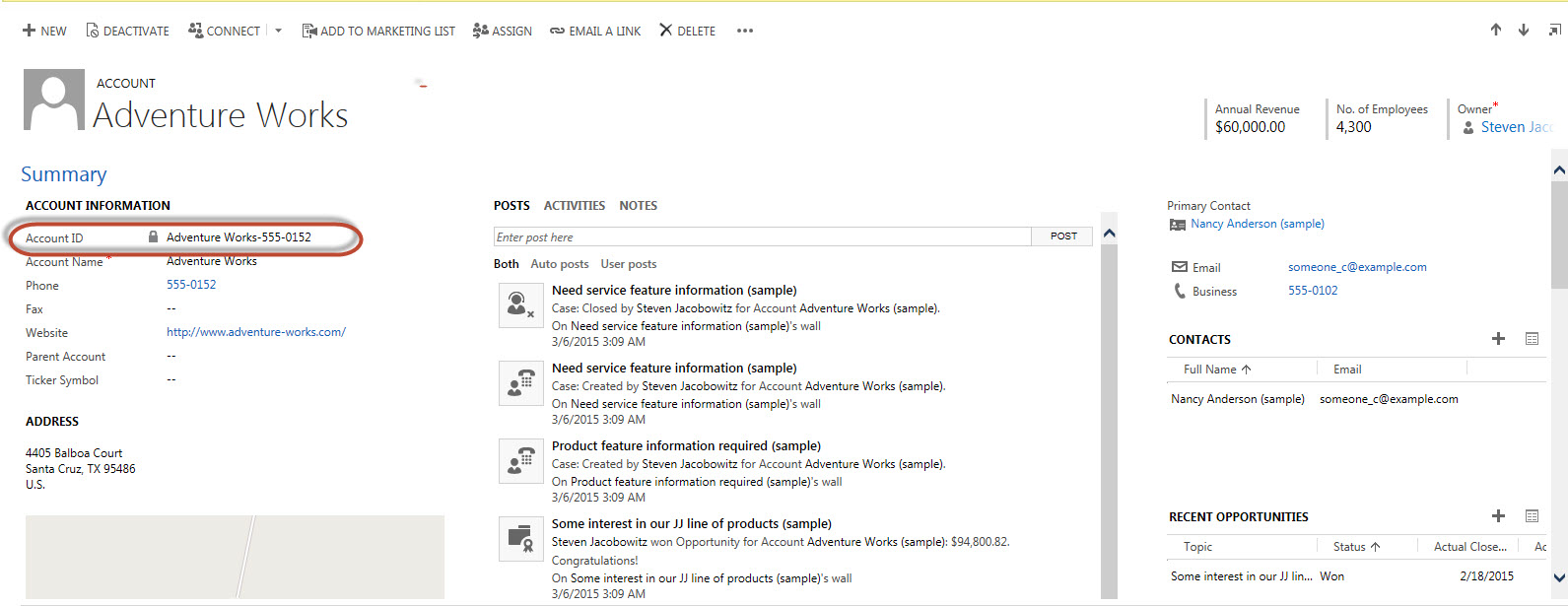
Task: Open Recent Opportunities grid view icon
Action: pos(1532,516)
